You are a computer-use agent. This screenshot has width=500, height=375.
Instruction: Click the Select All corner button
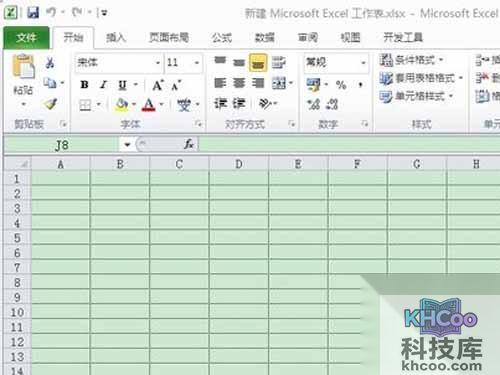[x=17, y=164]
